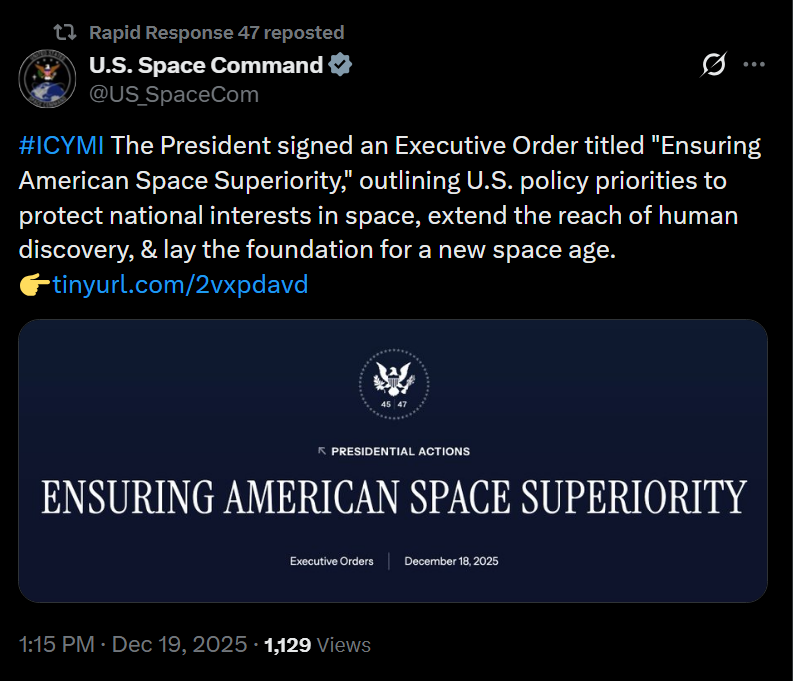
Task: Click the 1,129 Views count
Action: pos(317,645)
